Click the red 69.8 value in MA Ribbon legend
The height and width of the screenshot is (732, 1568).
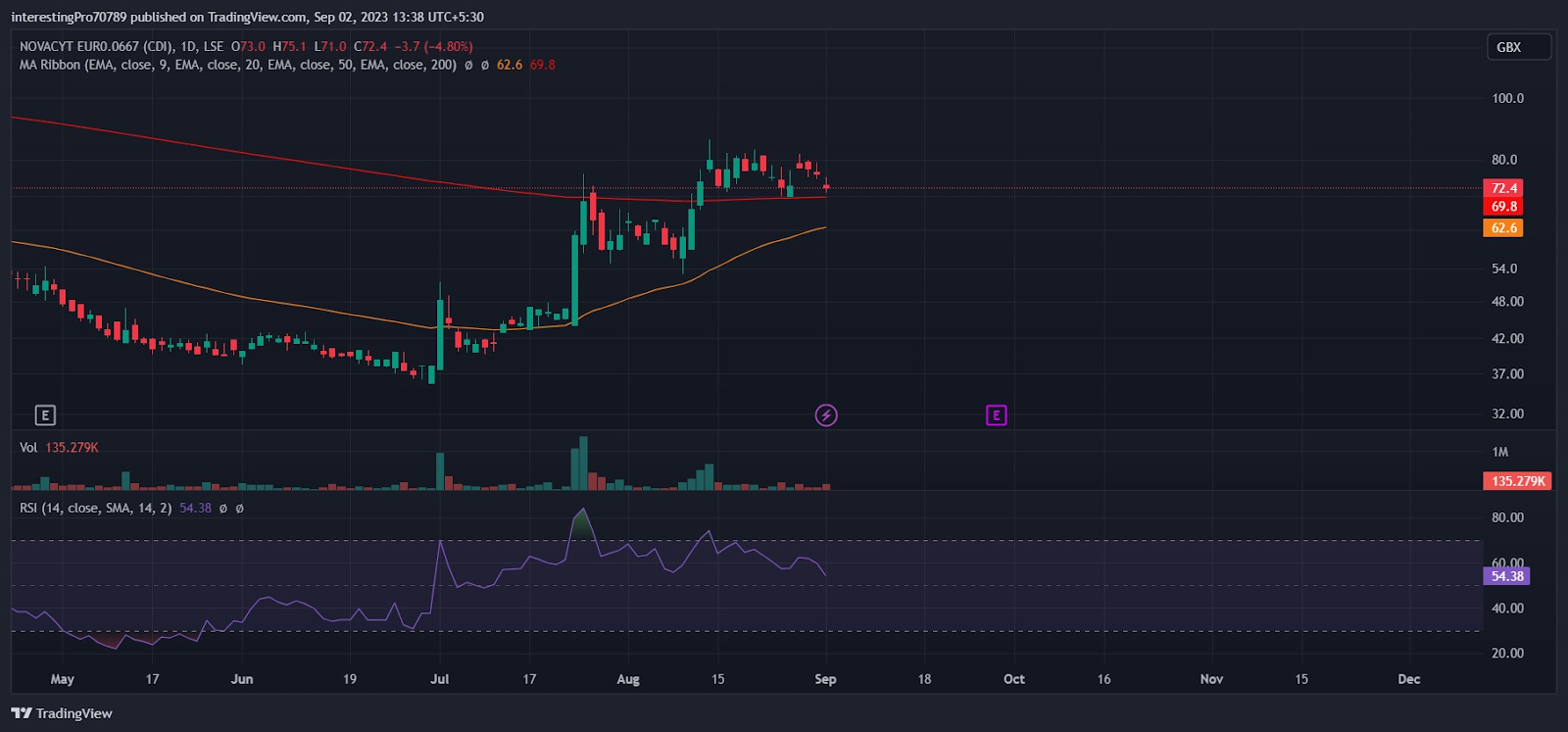(x=543, y=65)
